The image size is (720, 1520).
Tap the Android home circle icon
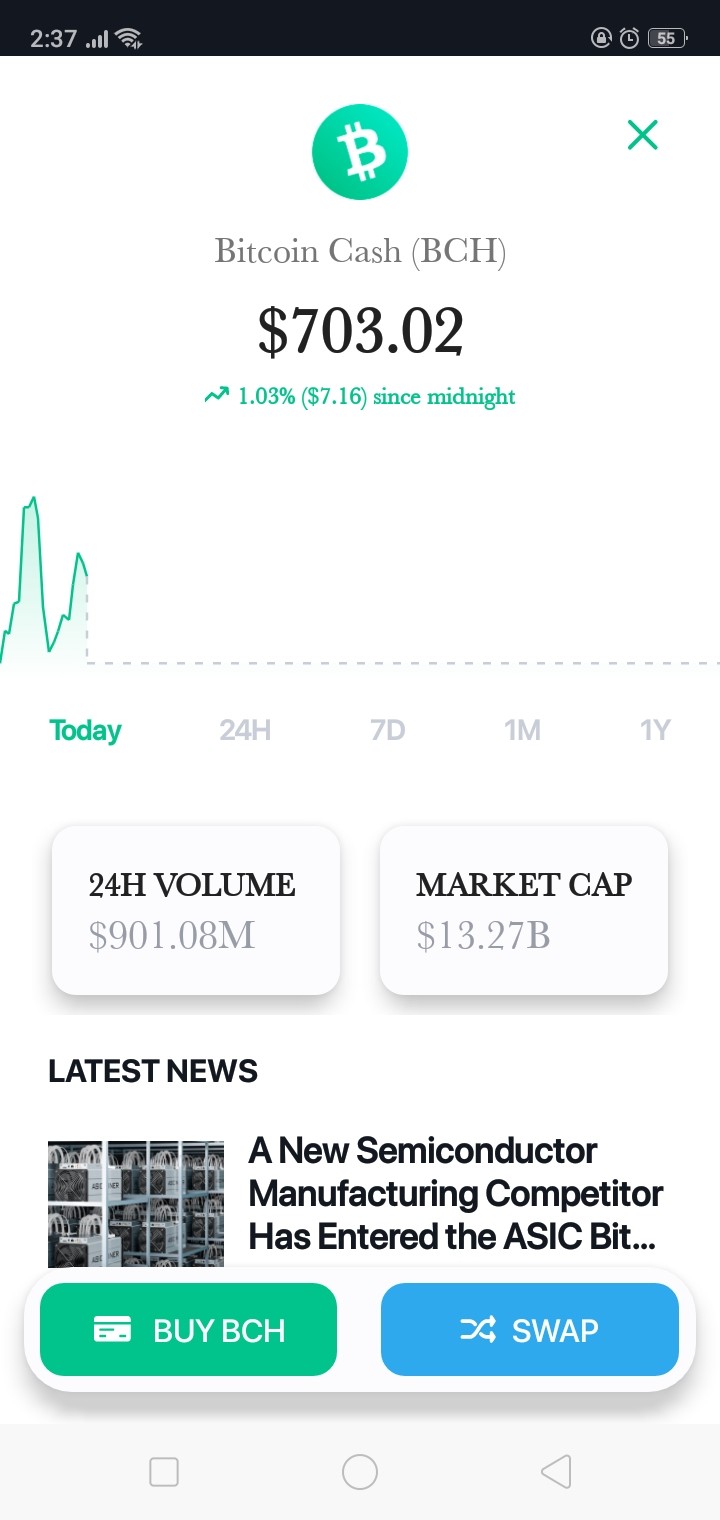tap(360, 1471)
